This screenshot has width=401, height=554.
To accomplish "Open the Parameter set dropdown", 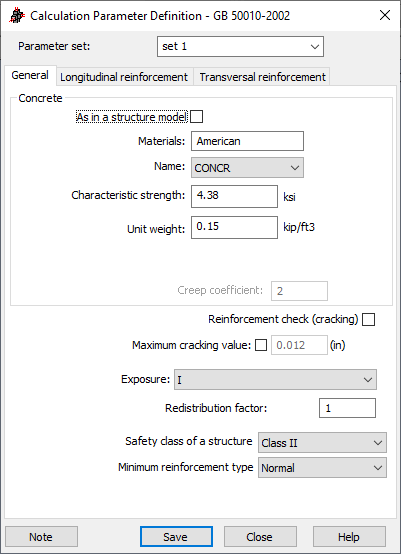I will (240, 46).
